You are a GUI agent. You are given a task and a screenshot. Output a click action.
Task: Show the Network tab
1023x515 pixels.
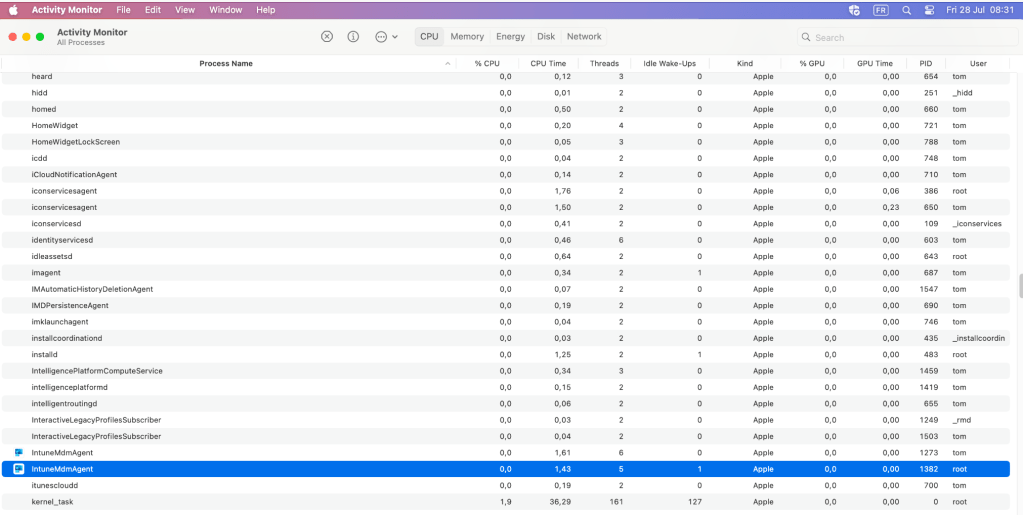pos(584,37)
